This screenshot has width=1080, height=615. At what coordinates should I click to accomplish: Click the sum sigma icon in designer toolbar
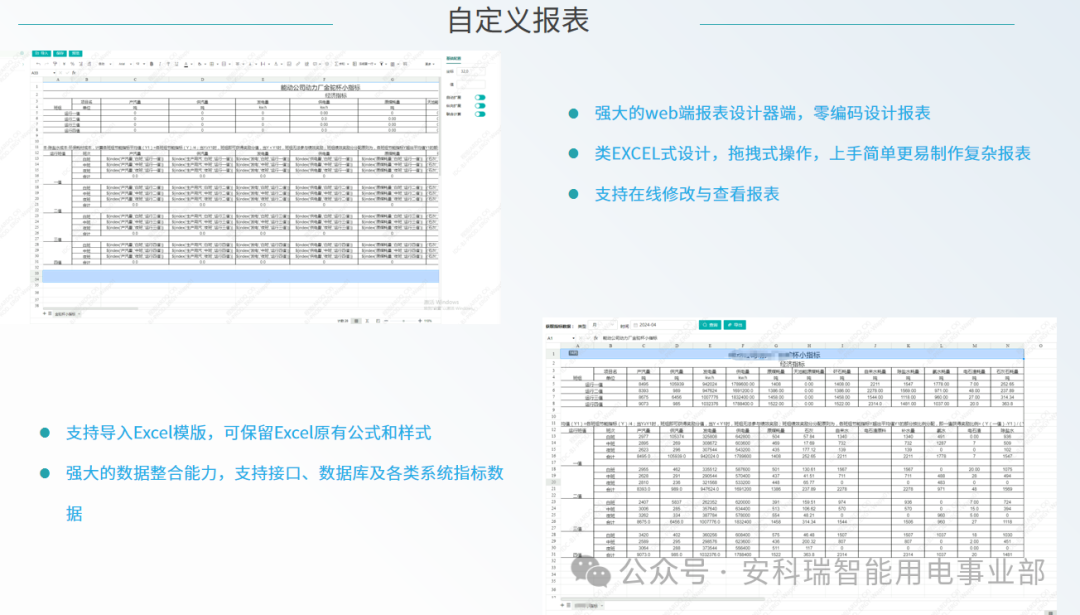coord(335,64)
